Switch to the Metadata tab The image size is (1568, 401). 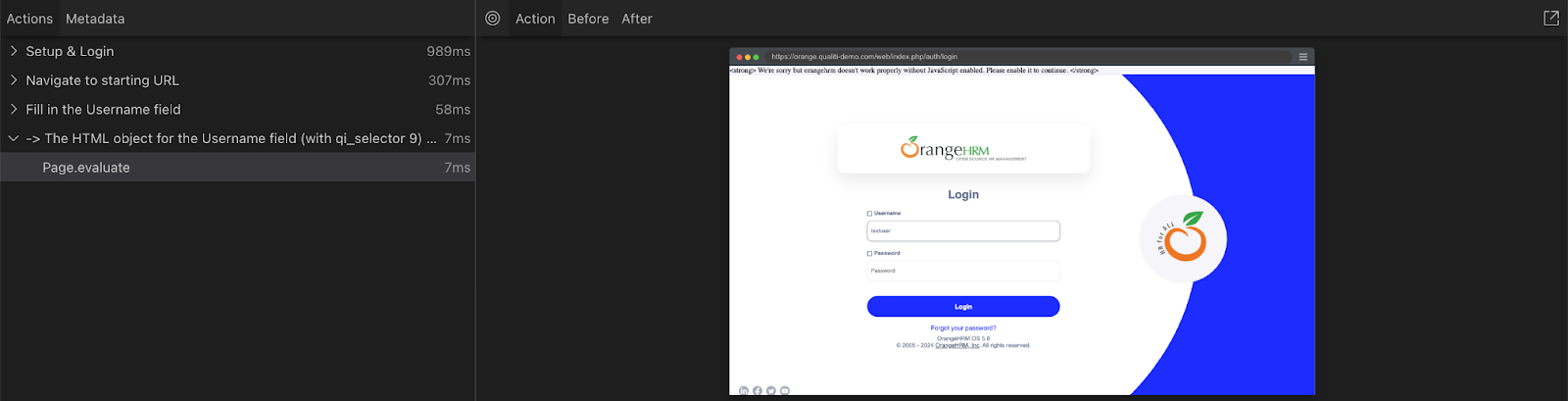pyautogui.click(x=95, y=19)
